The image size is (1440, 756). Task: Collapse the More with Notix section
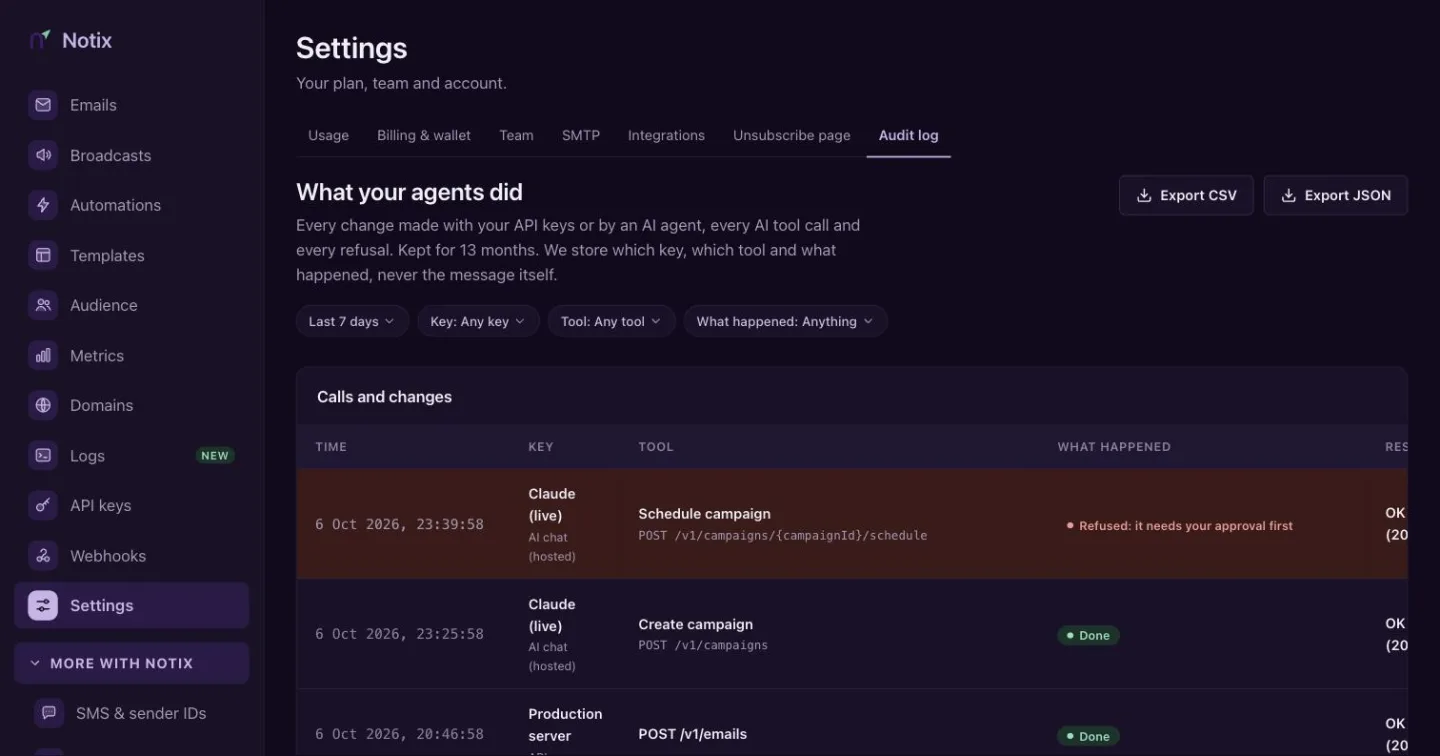pos(131,663)
